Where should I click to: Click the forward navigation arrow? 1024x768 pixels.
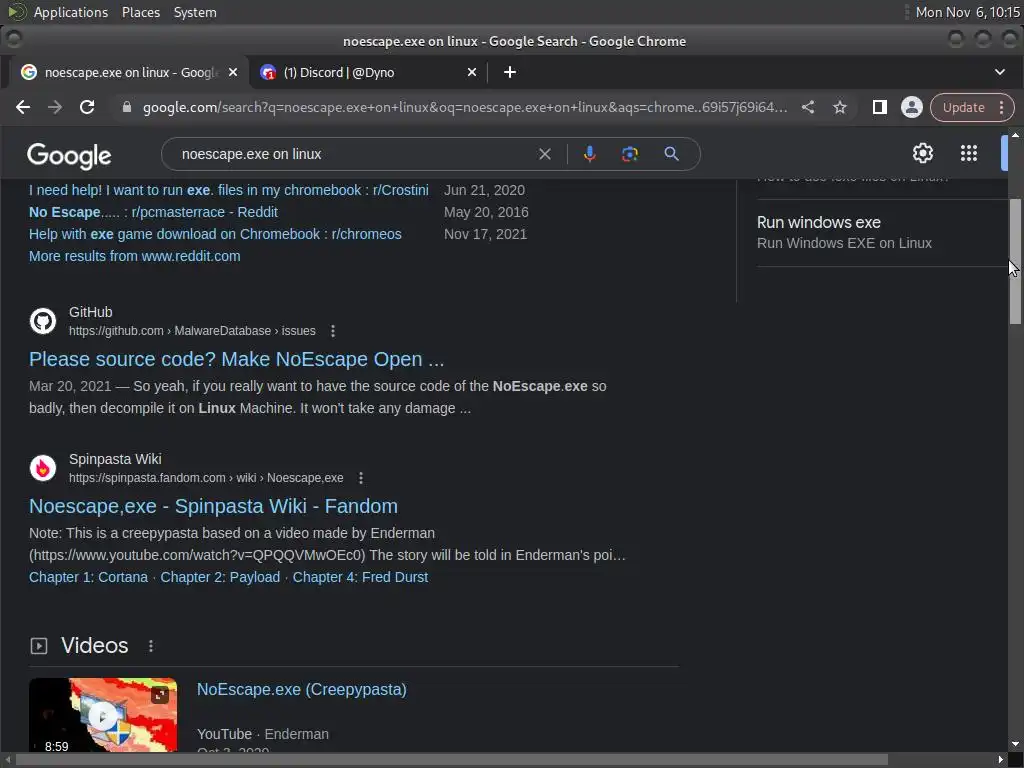tap(55, 107)
